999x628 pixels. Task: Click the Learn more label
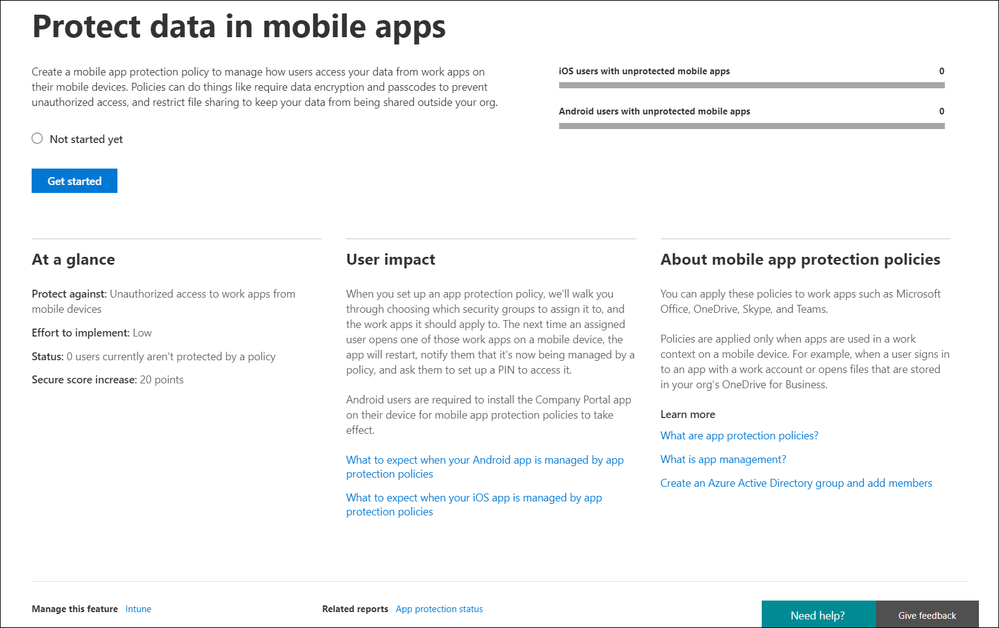tap(687, 414)
